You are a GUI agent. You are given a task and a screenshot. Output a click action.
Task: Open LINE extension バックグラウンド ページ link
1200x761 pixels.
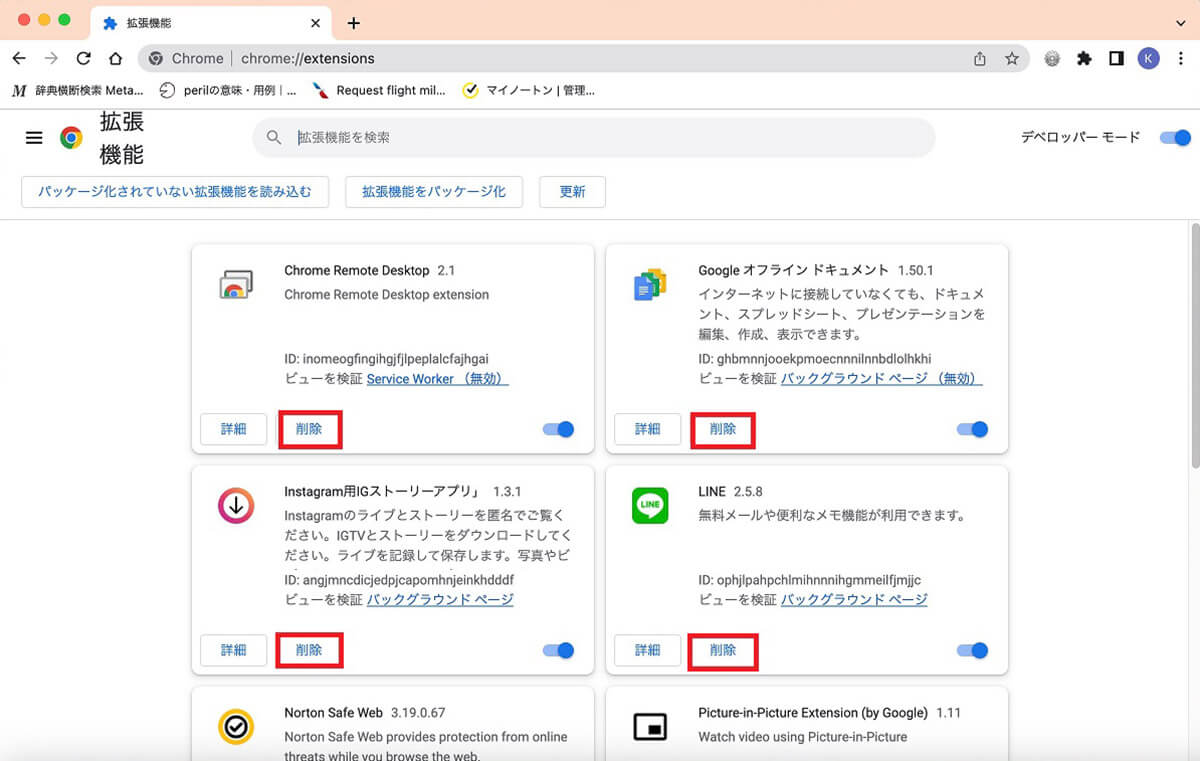click(854, 600)
